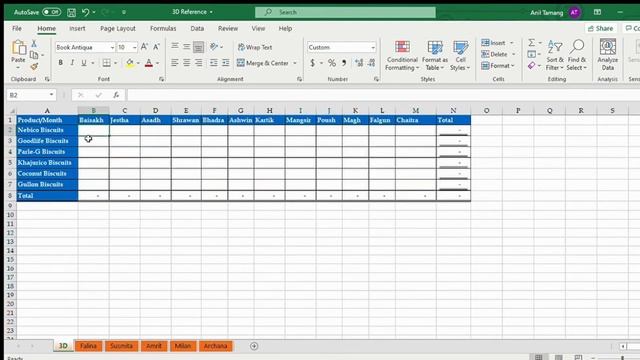Click the Orientation text angle icon
Screen dimensions: 640x360
[214, 47]
